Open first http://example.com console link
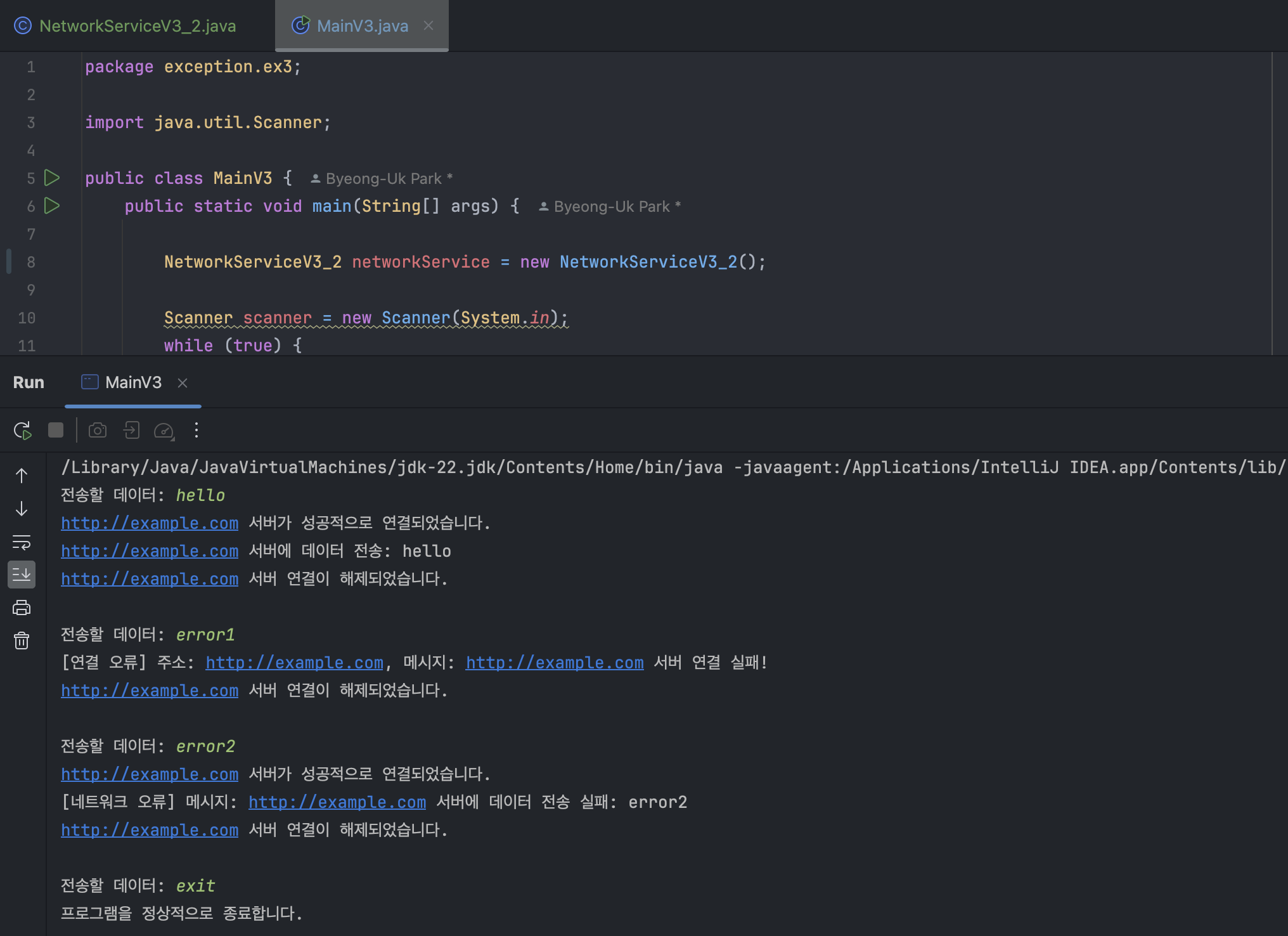Screen dimensions: 1288x936 [150, 523]
